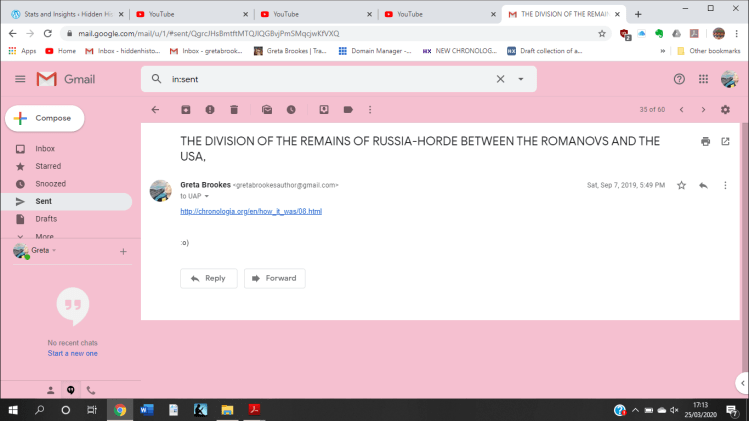Open the email in new window
The width and height of the screenshot is (749, 421).
pos(725,141)
